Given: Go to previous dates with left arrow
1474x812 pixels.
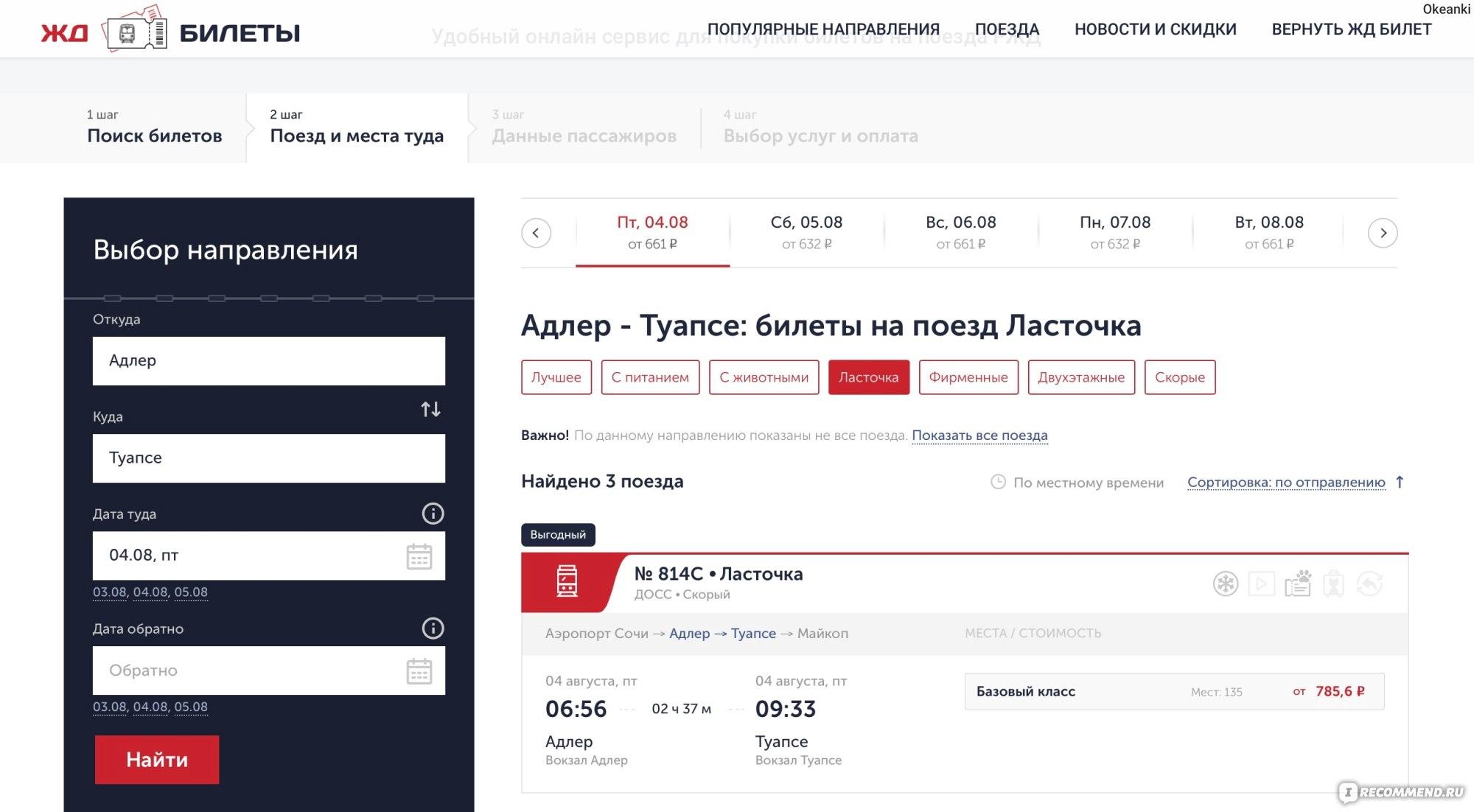Looking at the screenshot, I should coord(536,234).
